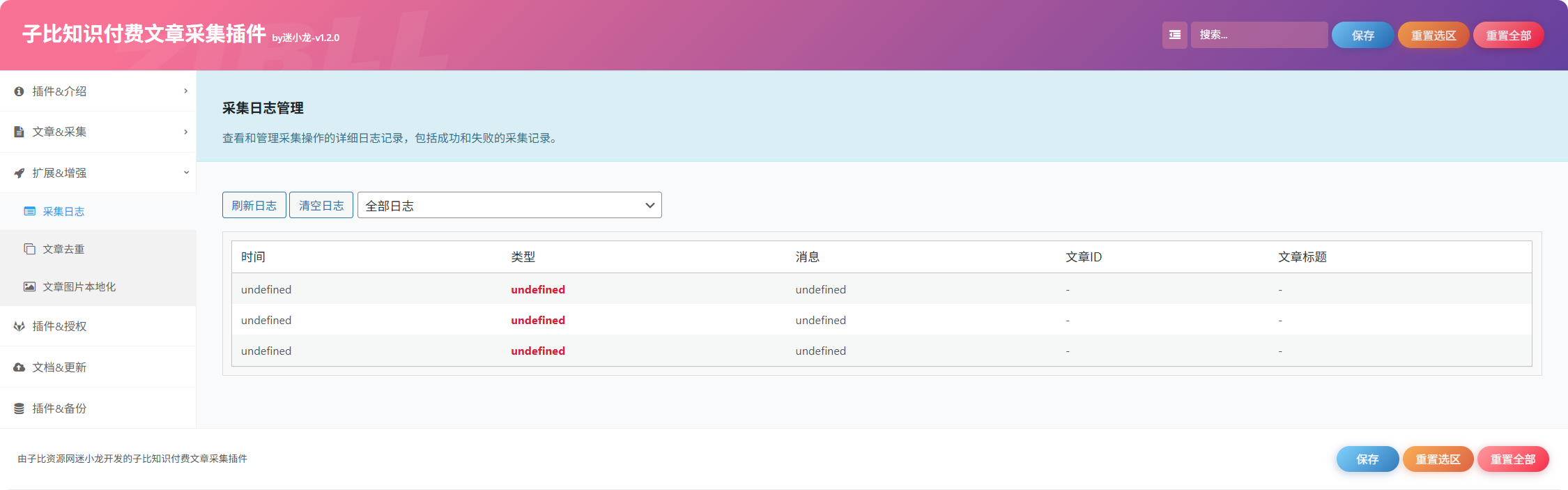Expand the 文章&采集 section chevron

(x=185, y=132)
